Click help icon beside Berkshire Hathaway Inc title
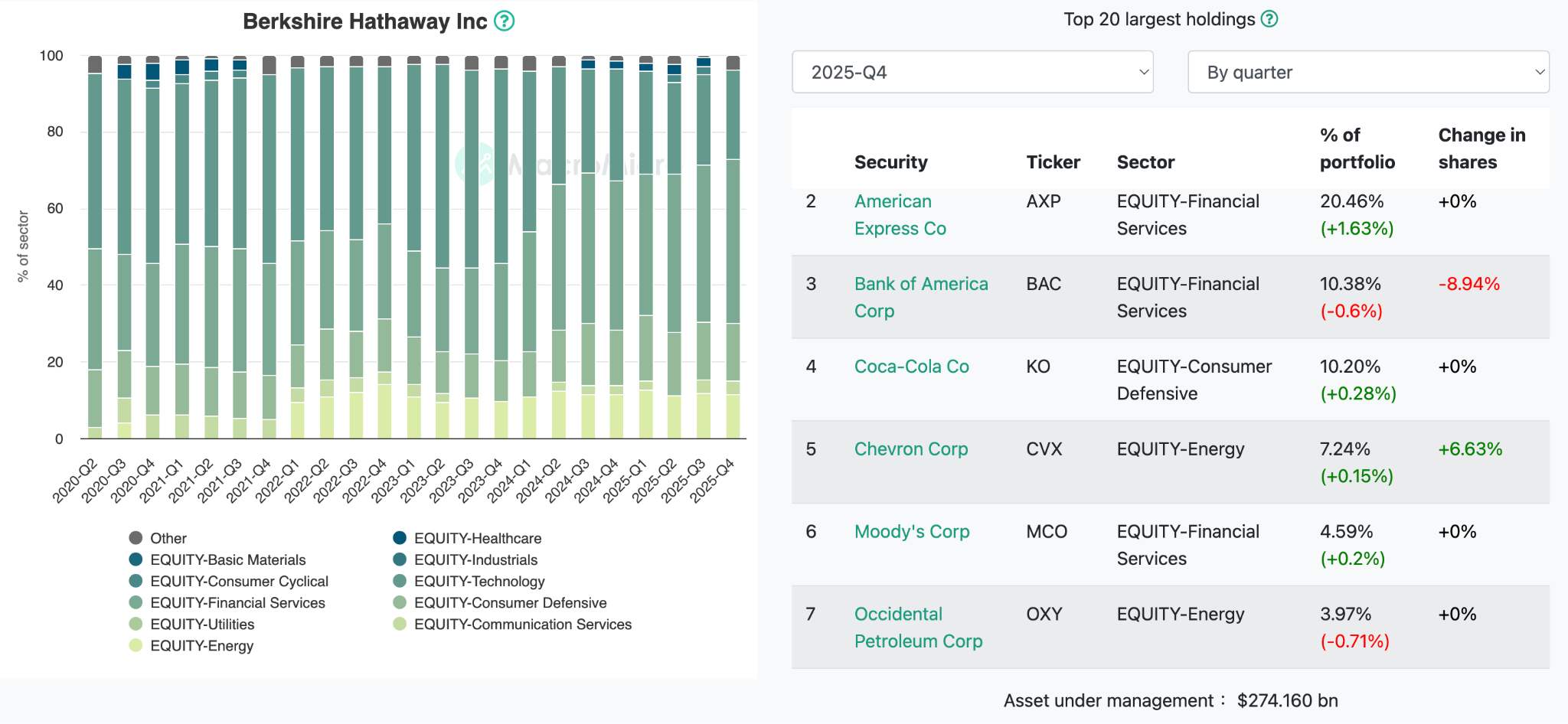Viewport: 1568px width, 724px height. (504, 21)
